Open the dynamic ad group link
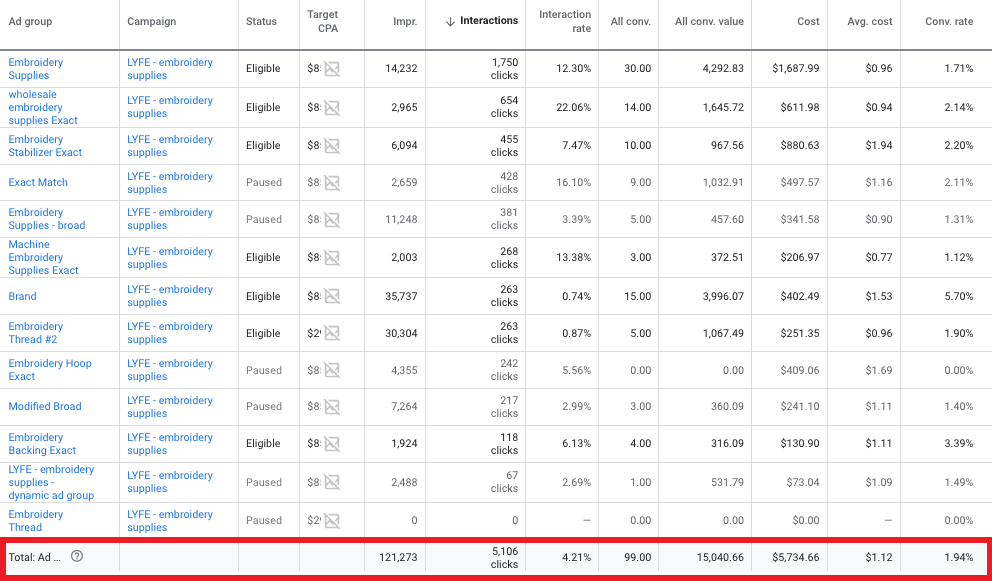This screenshot has height=581, width=992. 51,482
